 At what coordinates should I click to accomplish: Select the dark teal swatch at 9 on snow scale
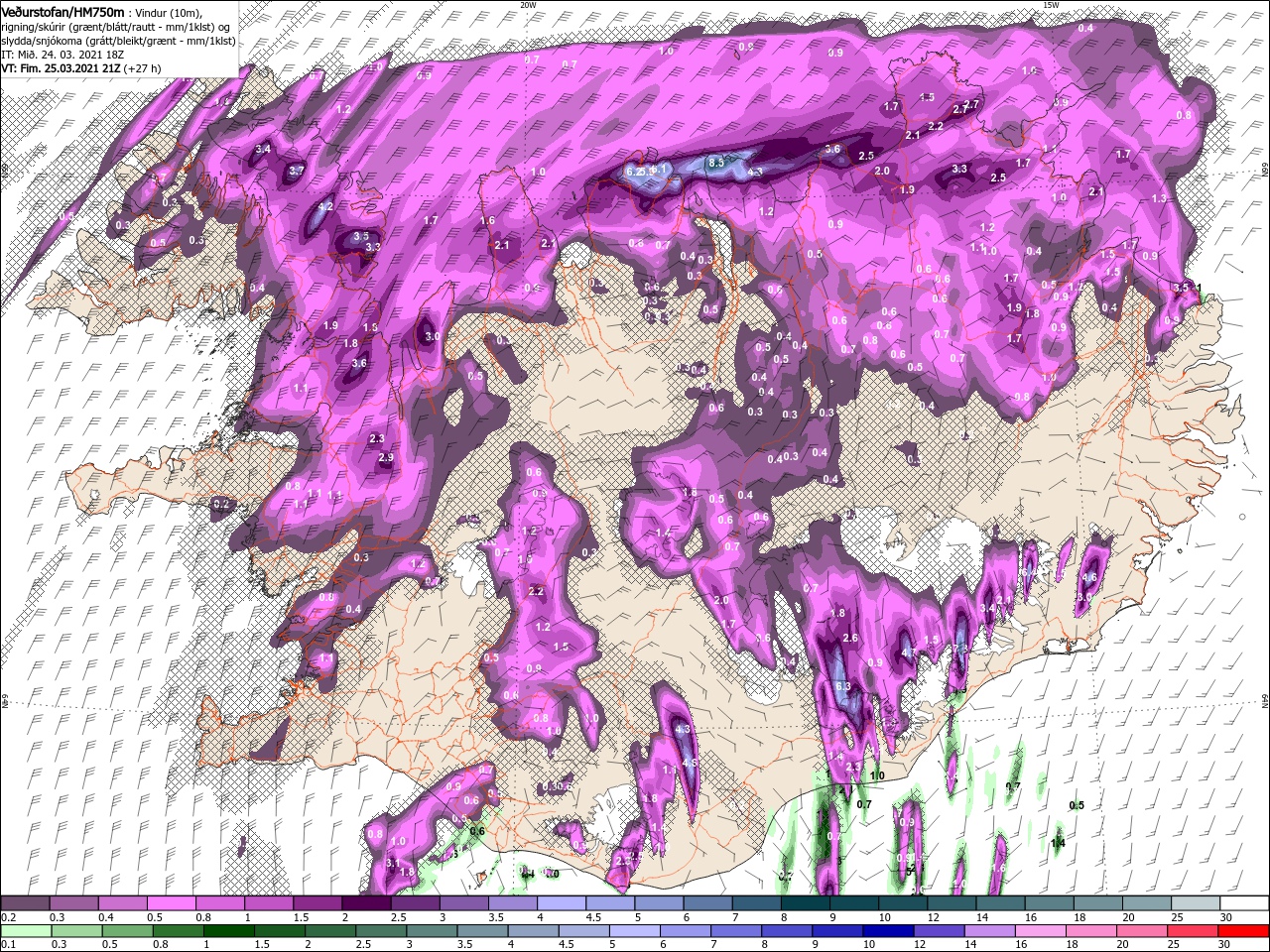(854, 903)
